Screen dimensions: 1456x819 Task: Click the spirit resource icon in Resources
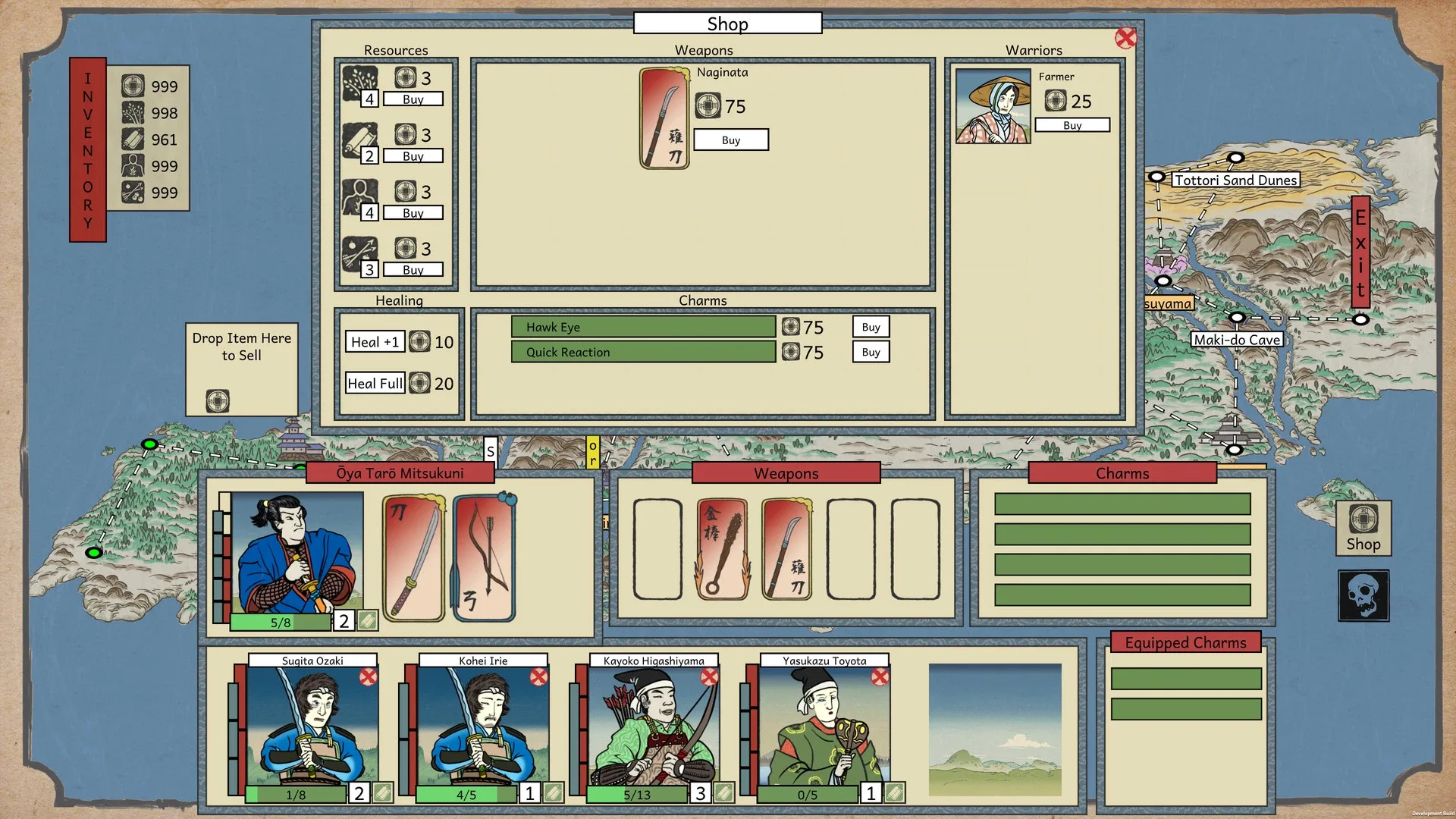click(359, 193)
